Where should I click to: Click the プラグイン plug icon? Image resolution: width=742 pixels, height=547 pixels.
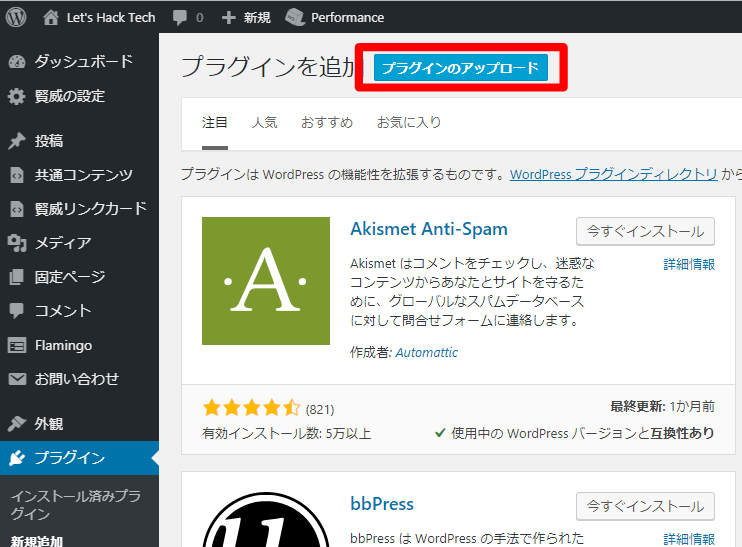(17, 458)
